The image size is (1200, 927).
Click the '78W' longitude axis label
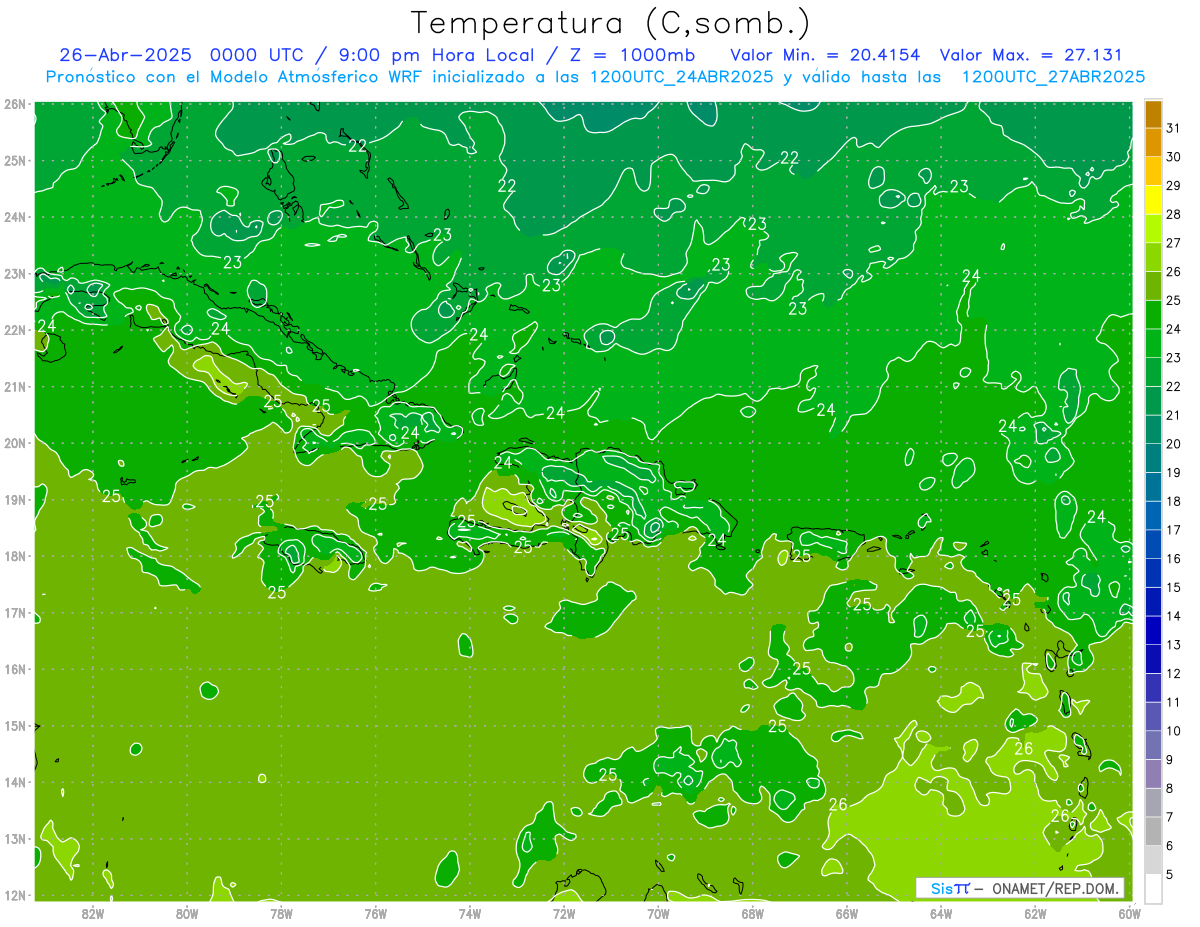click(281, 912)
